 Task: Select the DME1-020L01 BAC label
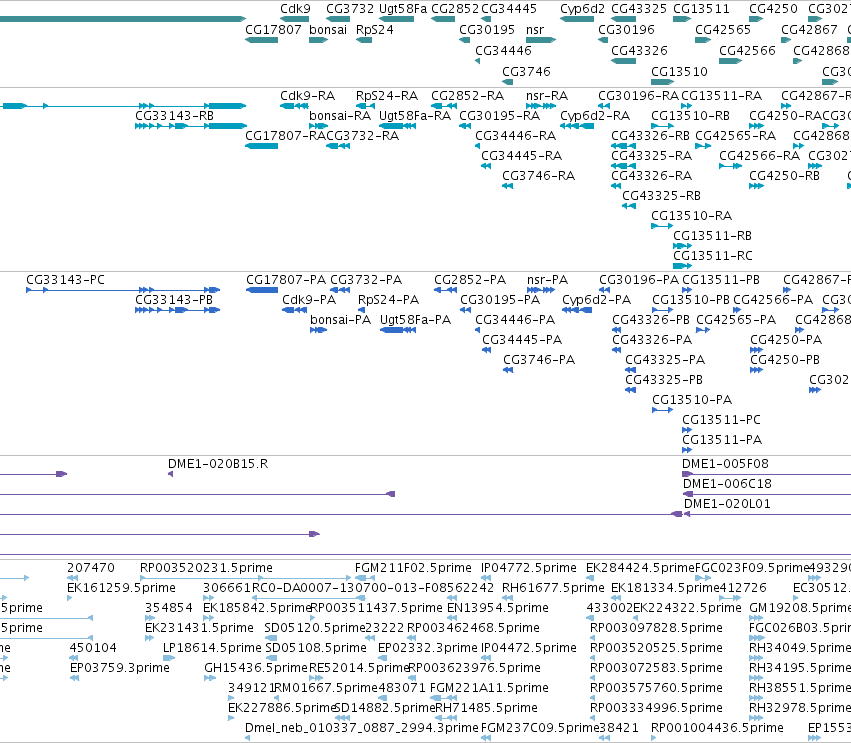[727, 504]
